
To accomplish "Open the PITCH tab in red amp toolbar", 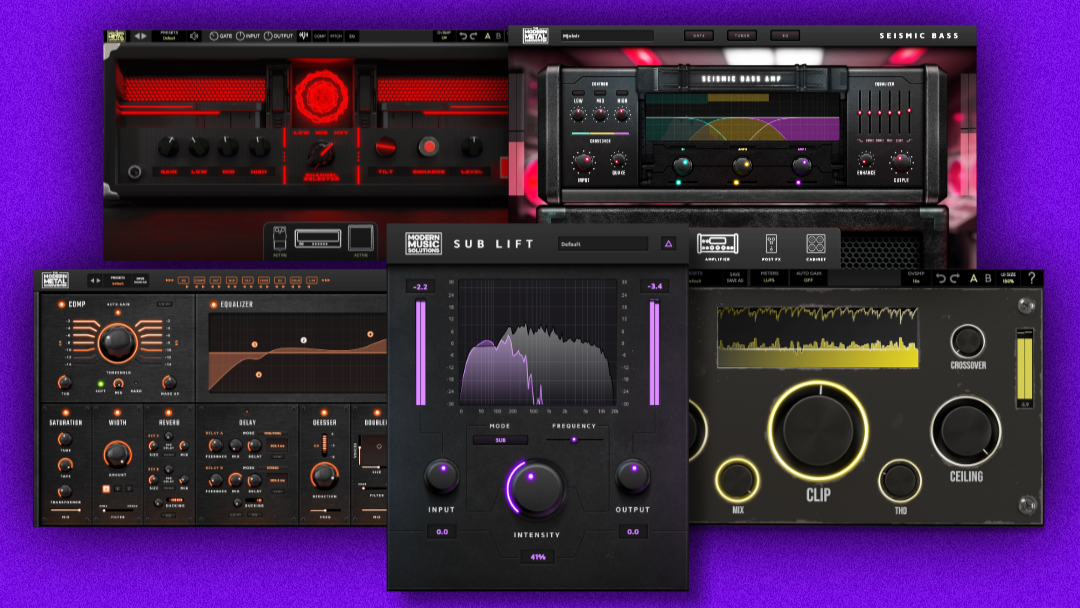I will point(336,36).
